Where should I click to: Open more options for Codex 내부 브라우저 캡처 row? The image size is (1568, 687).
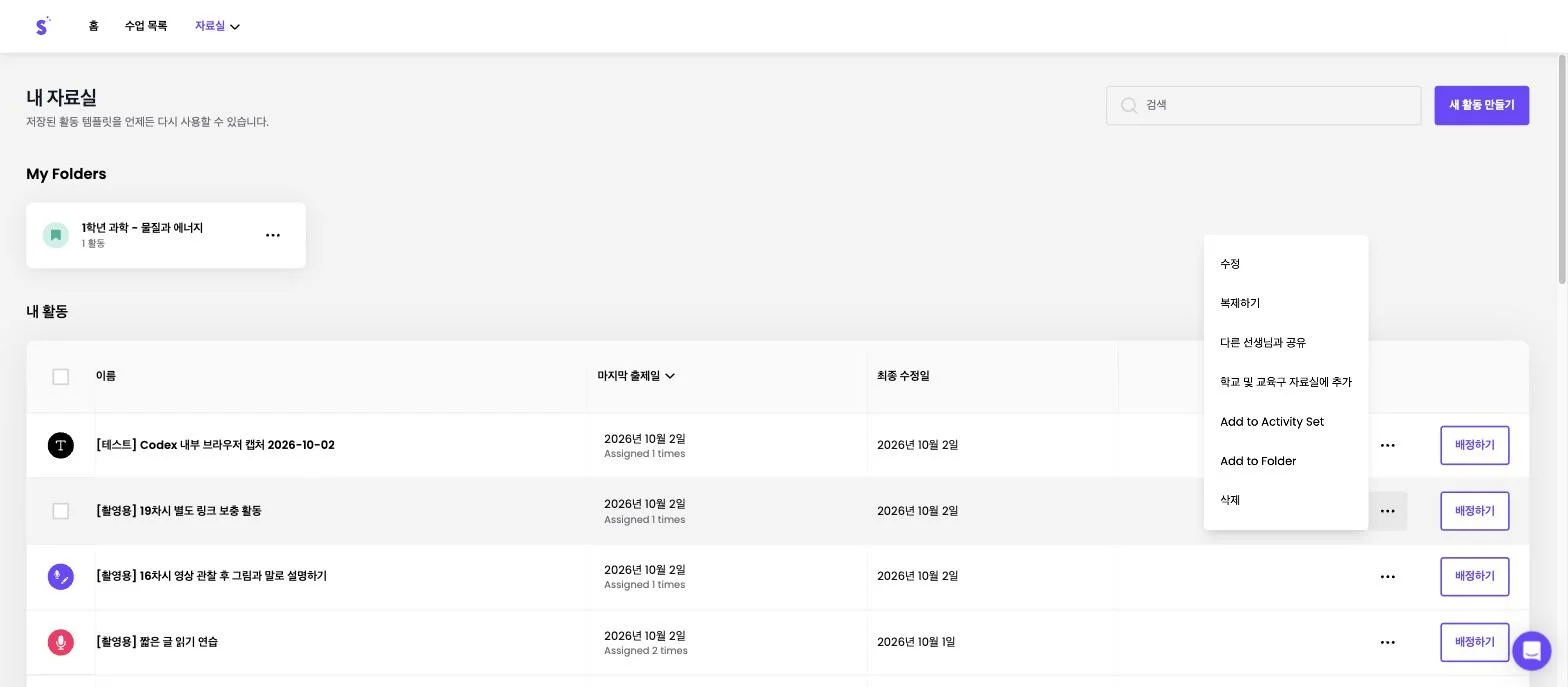click(1387, 445)
